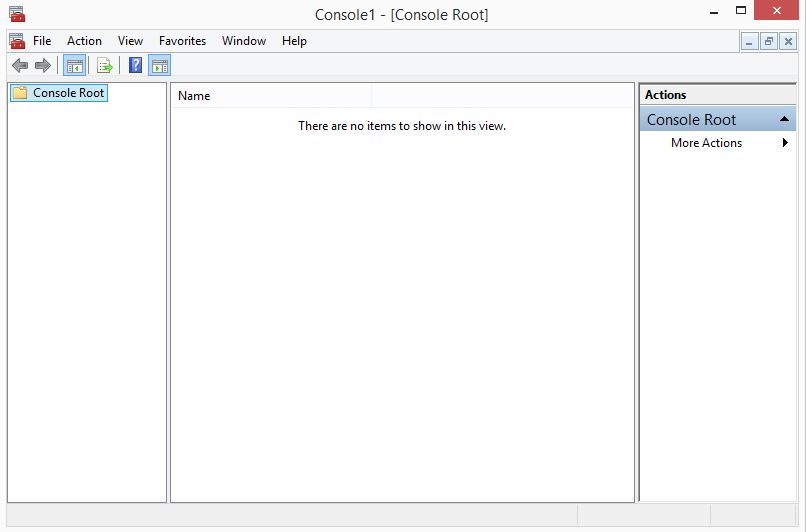Restore the inner Console Root child window
The image size is (806, 532).
click(x=769, y=42)
